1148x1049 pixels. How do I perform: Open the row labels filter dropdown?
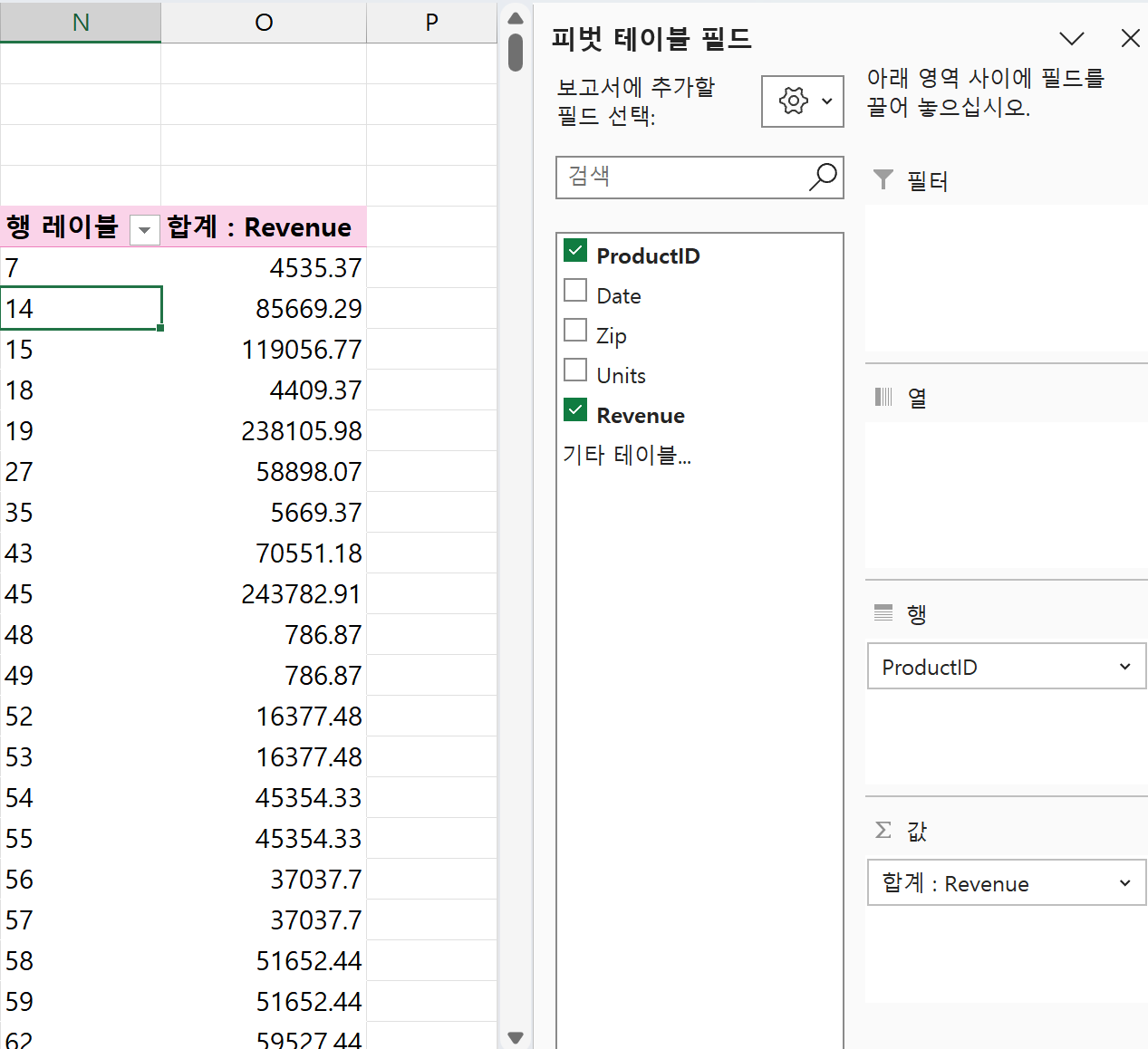pos(144,229)
